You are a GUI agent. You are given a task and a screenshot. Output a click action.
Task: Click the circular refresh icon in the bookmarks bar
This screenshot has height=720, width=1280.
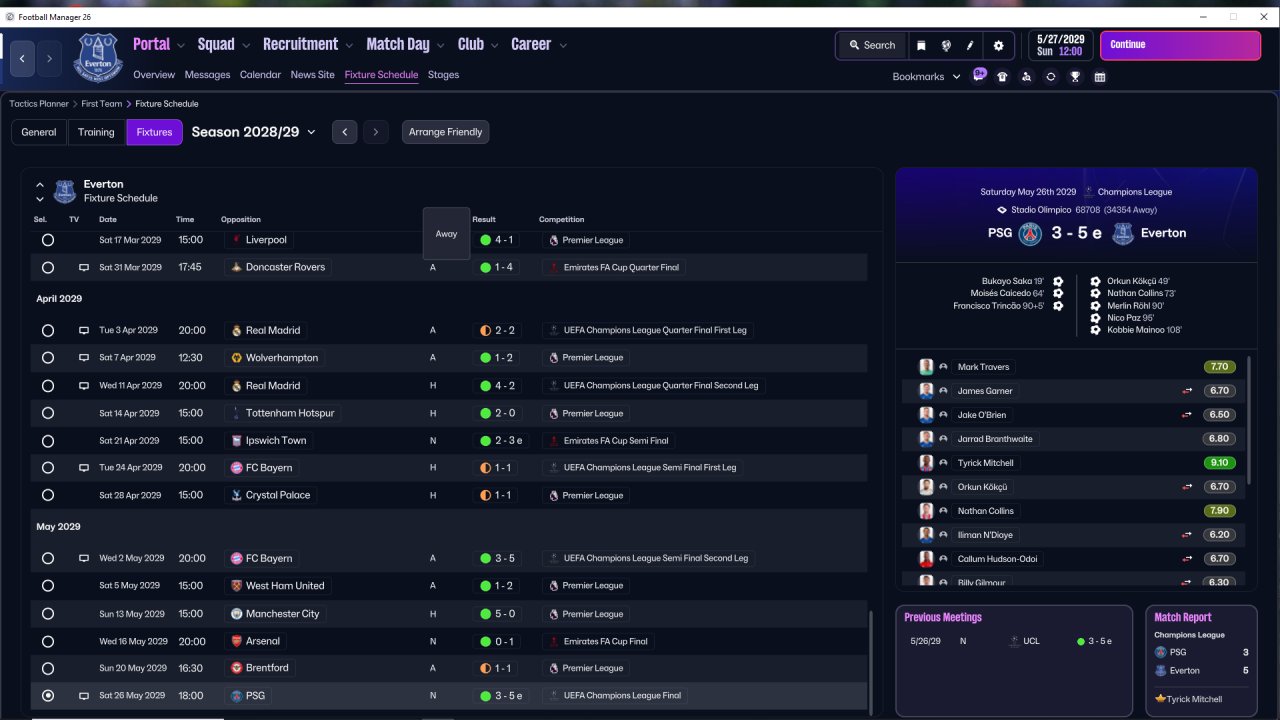pyautogui.click(x=1051, y=77)
